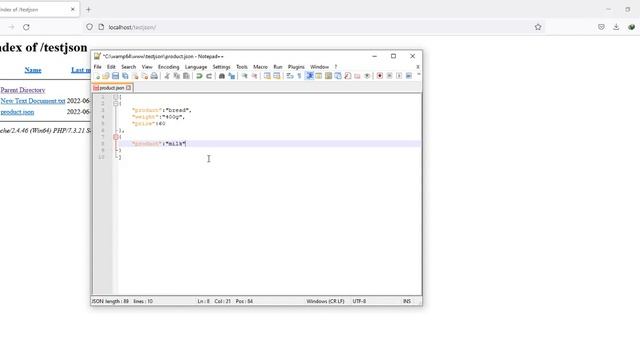Open the Language menu
Viewport: 640px width, 360px height.
click(x=196, y=67)
